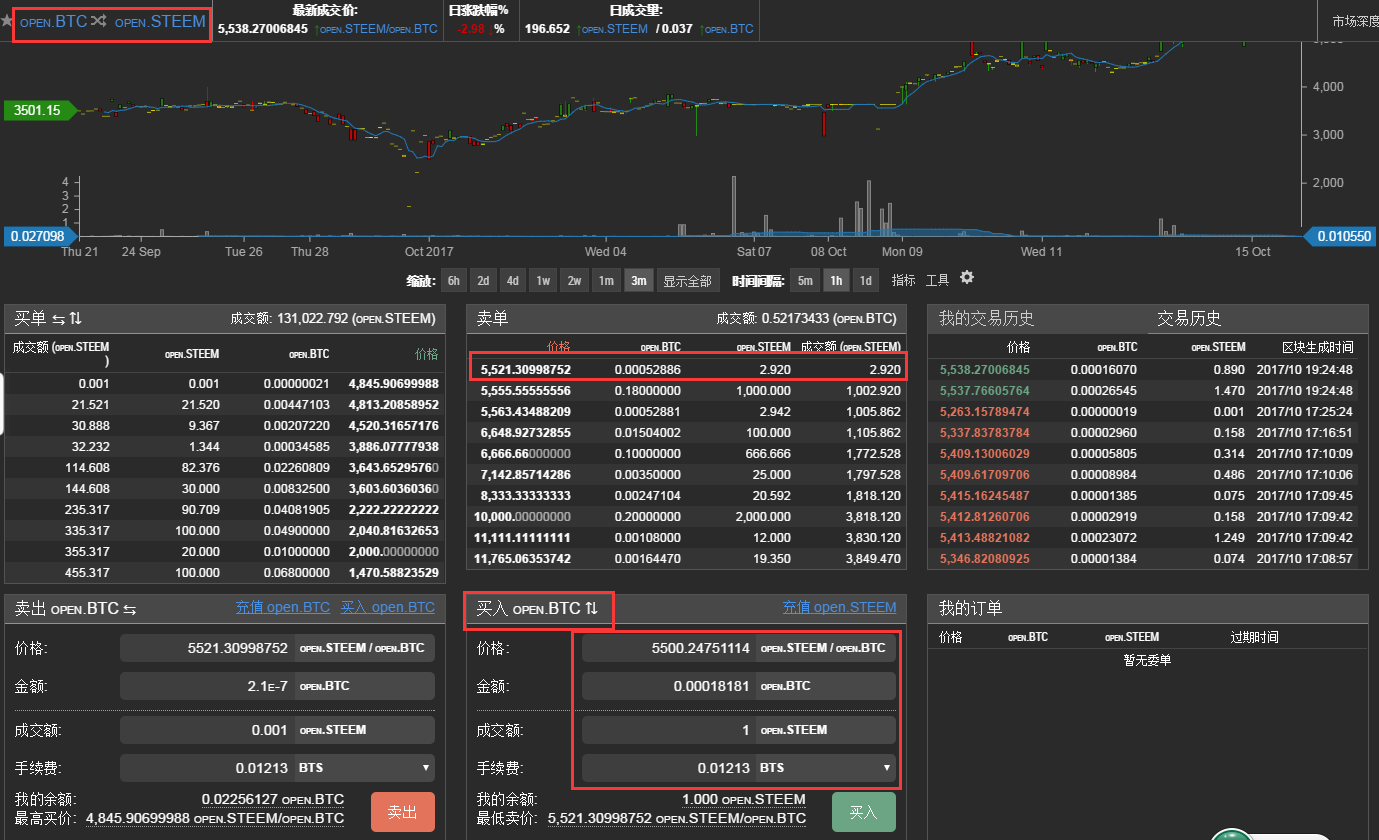This screenshot has height=840, width=1379.
Task: Click buy balance 1.000 OPEN.STEEM
Action: (744, 799)
